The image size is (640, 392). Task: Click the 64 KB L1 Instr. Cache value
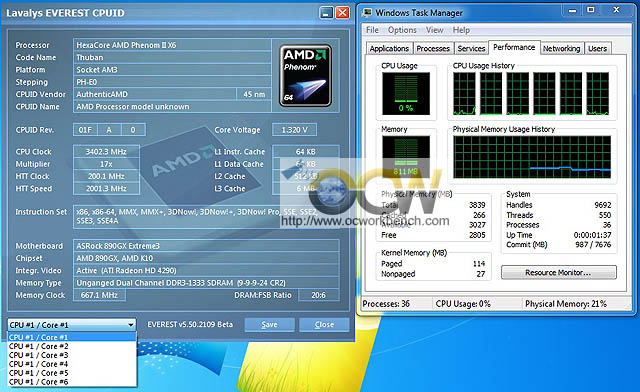click(x=306, y=151)
